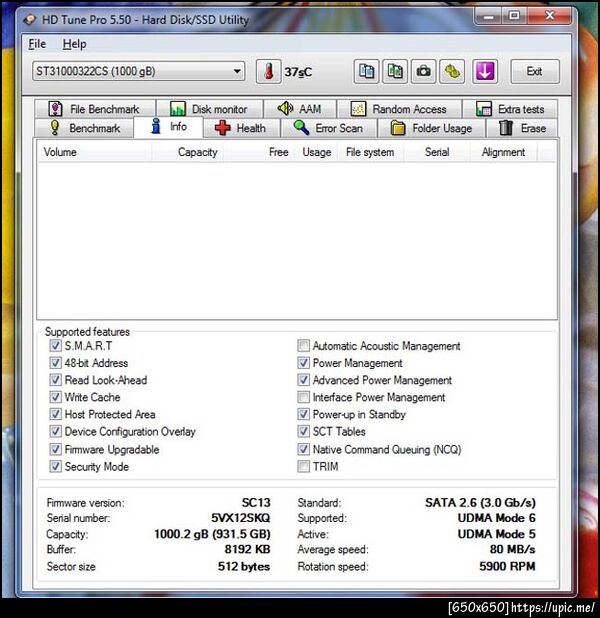Switch to the Error Scan tab
This screenshot has width=600, height=618.
(329, 128)
